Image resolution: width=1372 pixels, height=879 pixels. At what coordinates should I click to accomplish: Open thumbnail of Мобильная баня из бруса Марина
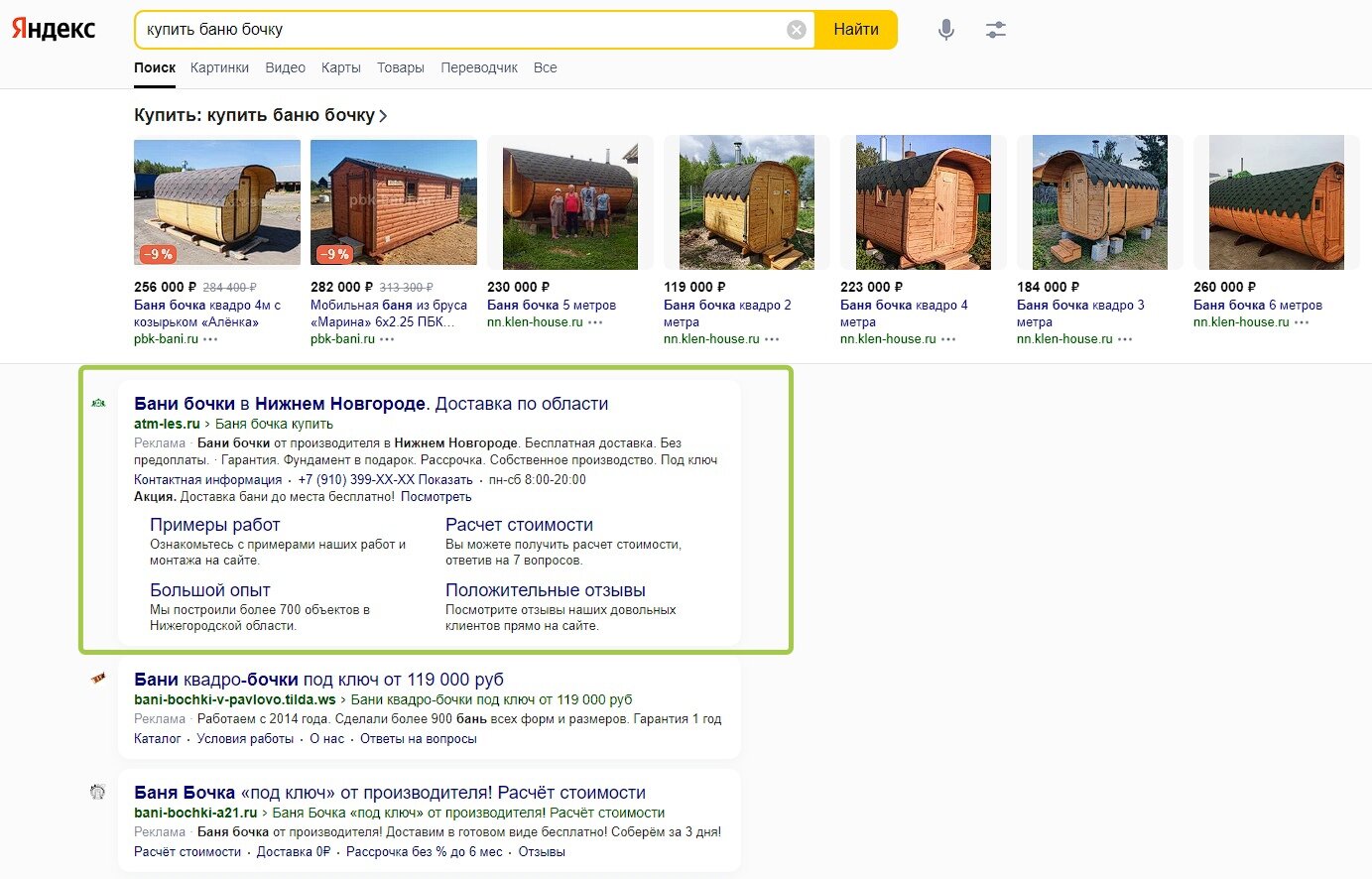(394, 202)
